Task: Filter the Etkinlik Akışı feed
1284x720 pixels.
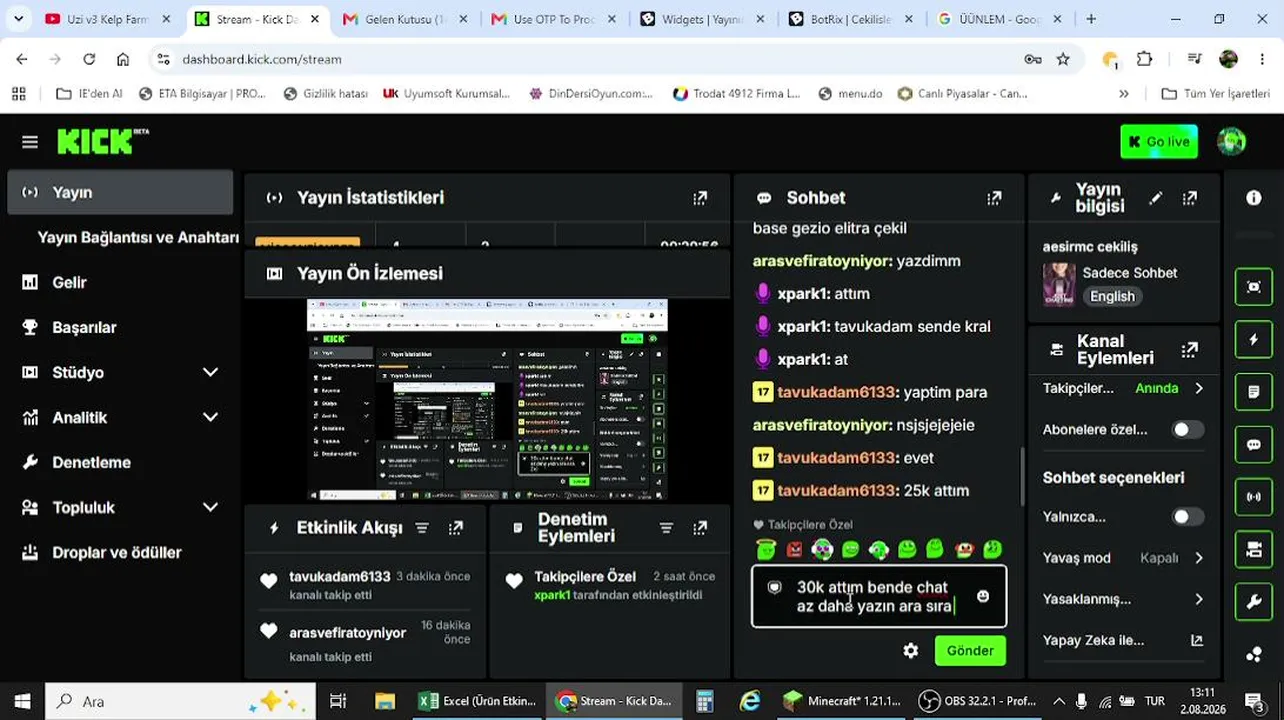Action: click(x=422, y=528)
